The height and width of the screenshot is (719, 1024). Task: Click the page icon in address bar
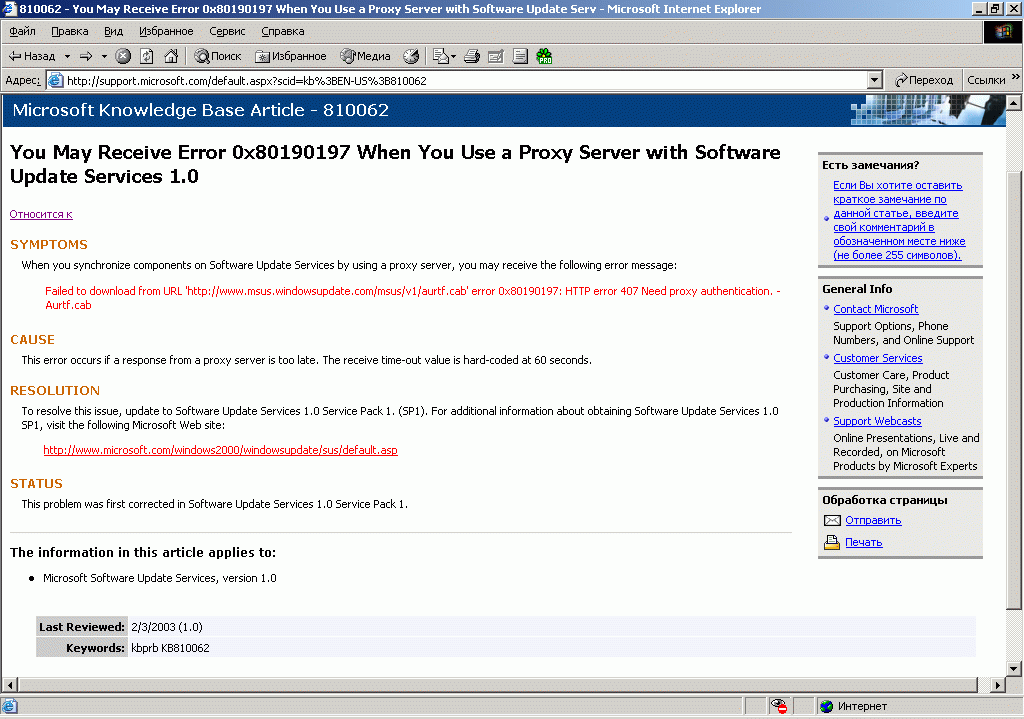click(x=56, y=80)
